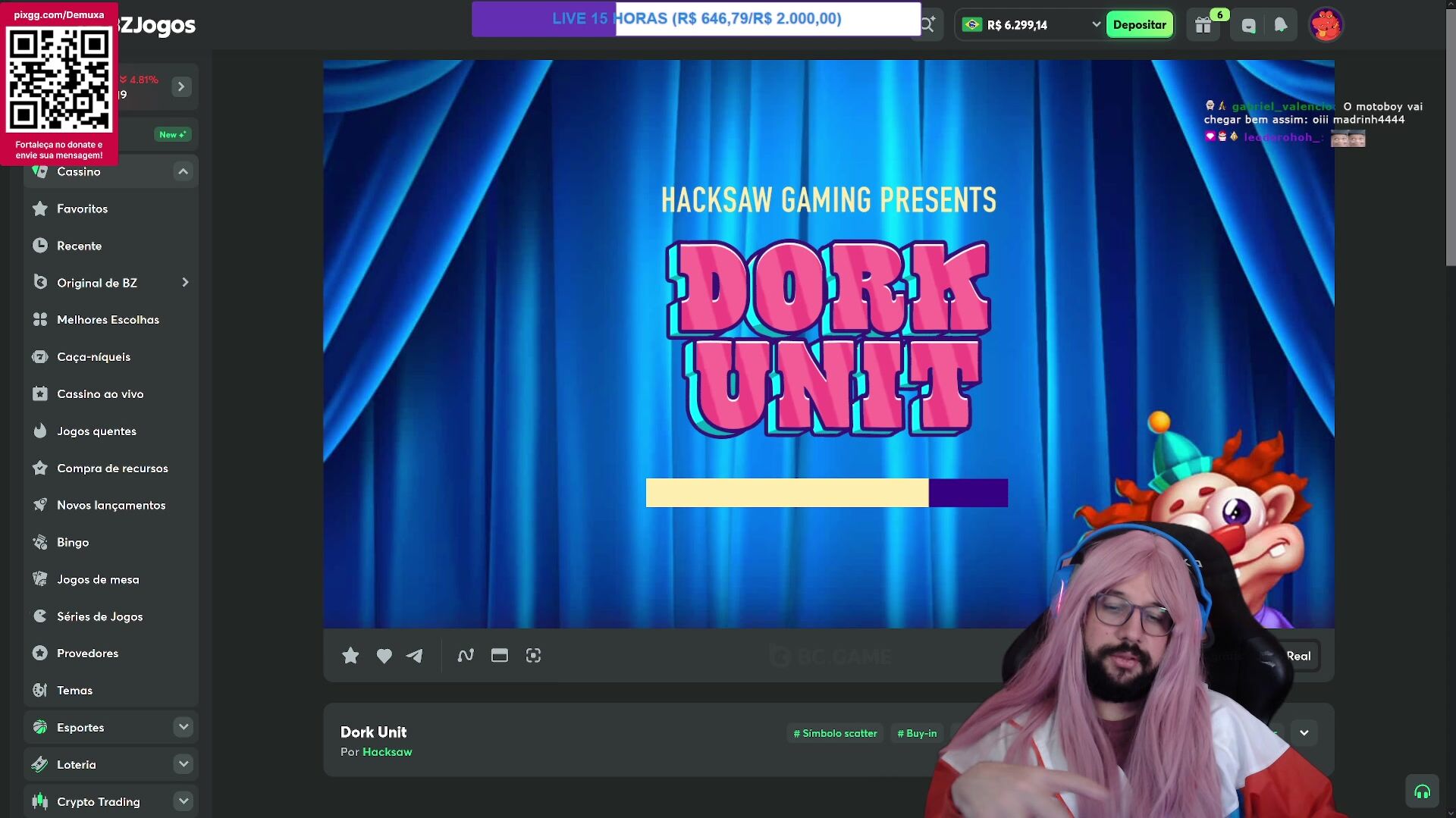The height and width of the screenshot is (818, 1456).
Task: Click the game loading progress bar
Action: pyautogui.click(x=827, y=493)
